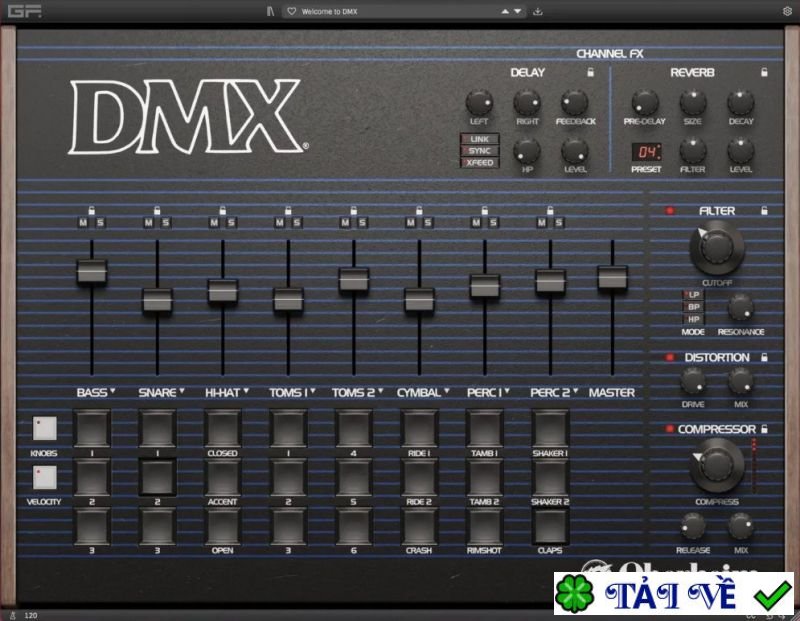
Task: Select LP filter mode
Action: pos(693,294)
